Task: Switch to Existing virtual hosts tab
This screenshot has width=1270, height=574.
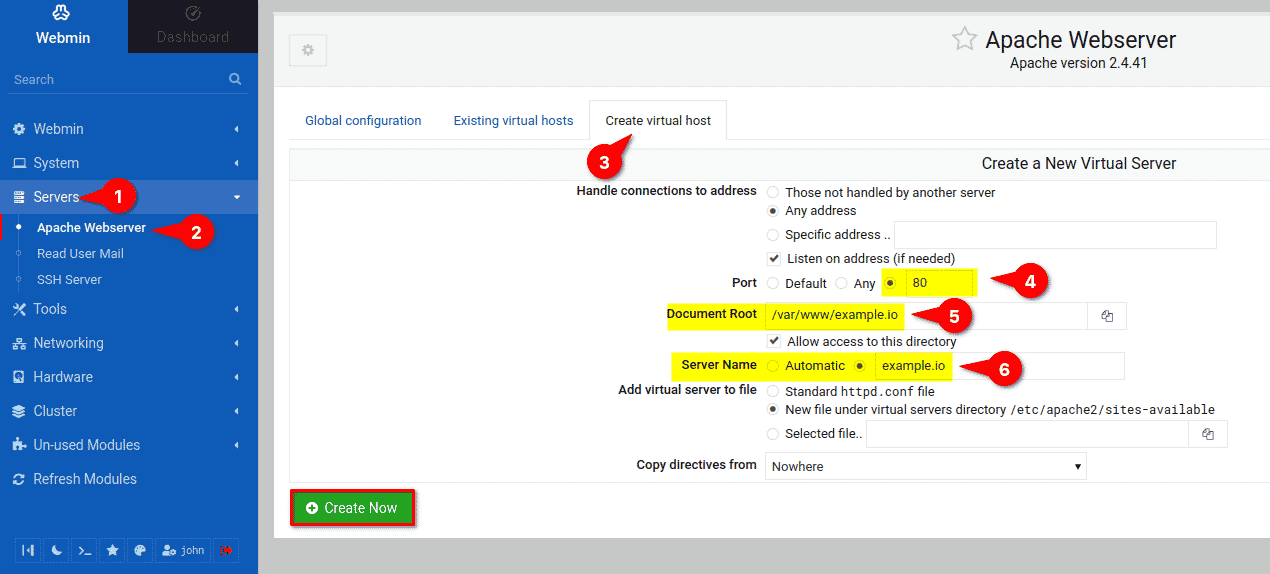Action: 513,120
